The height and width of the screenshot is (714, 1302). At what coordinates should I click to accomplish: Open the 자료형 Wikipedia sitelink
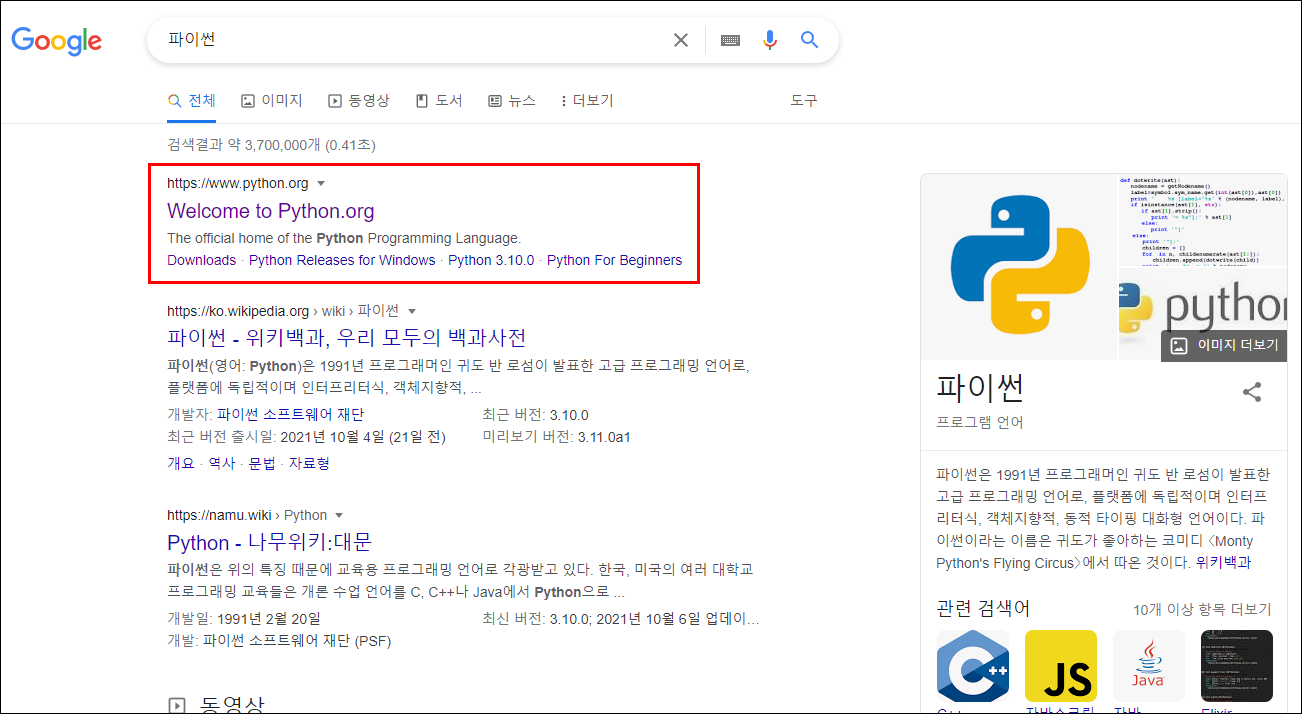309,463
